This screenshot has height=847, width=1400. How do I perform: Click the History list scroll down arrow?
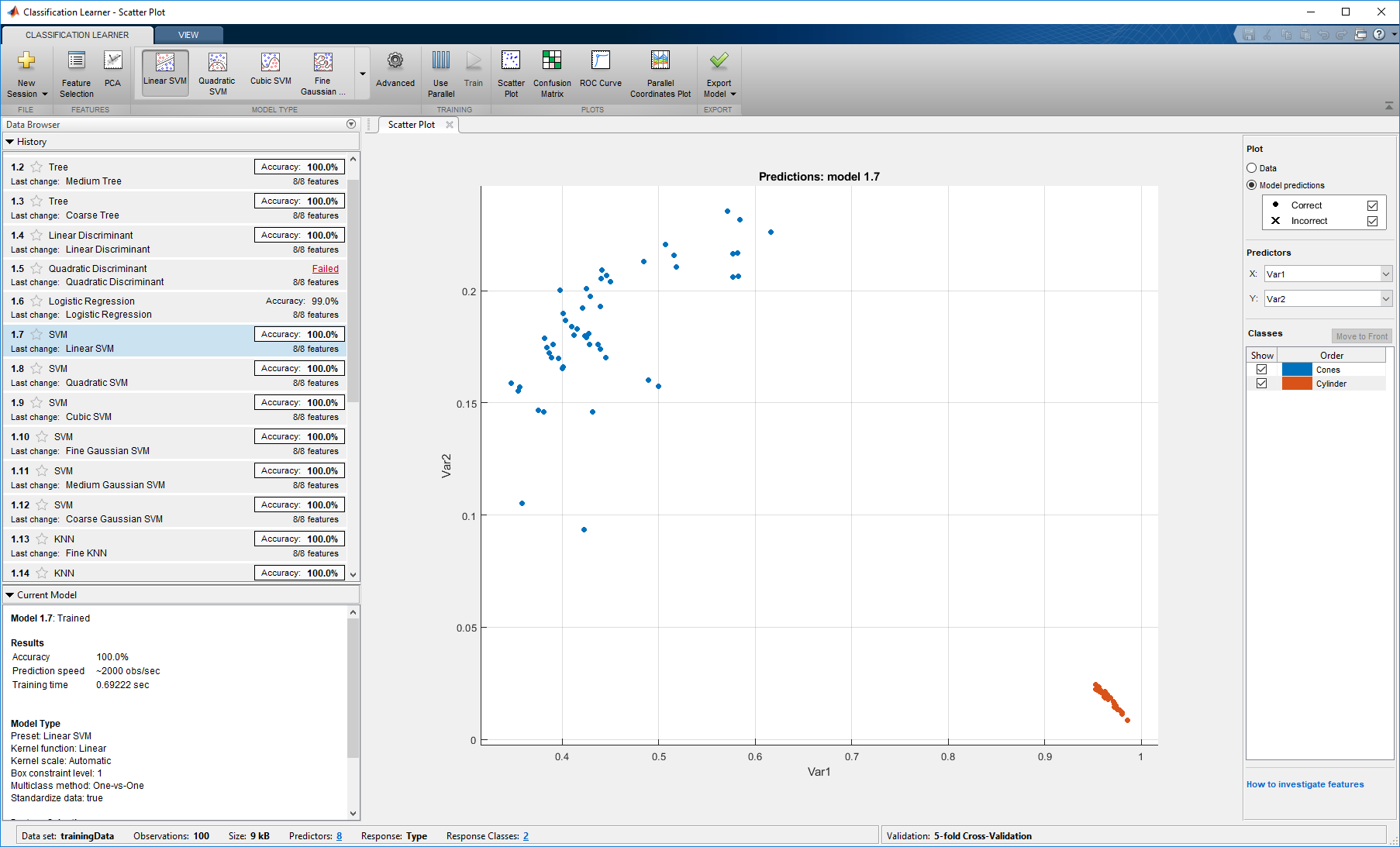point(353,575)
